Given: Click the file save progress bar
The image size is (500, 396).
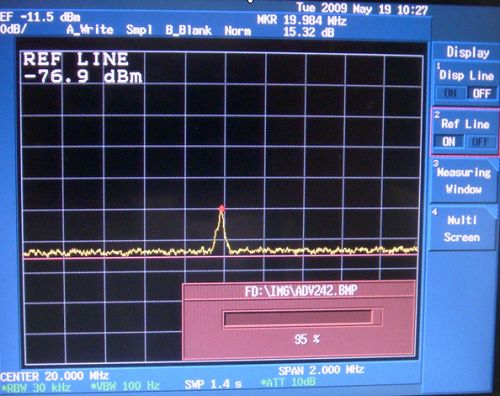Looking at the screenshot, I should (x=303, y=317).
